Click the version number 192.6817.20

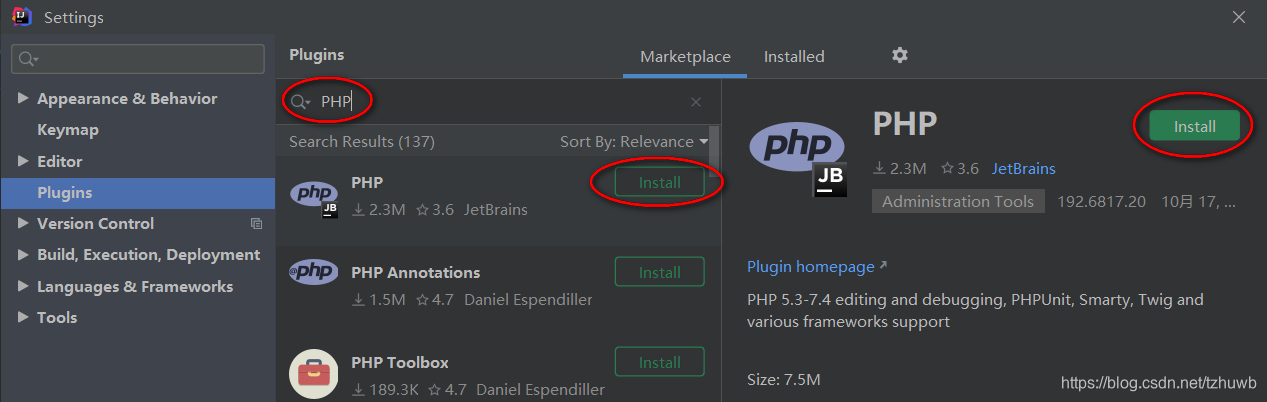[x=1100, y=201]
